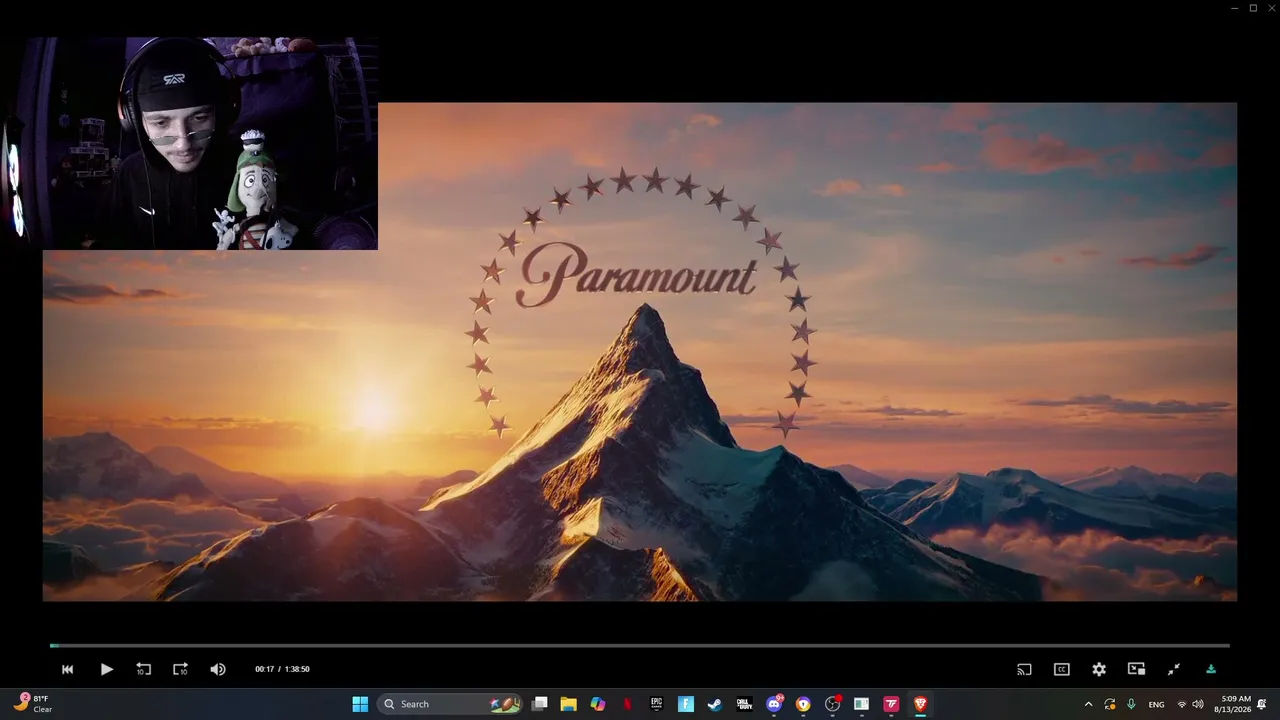The image size is (1280, 720).
Task: Open the Wi-Fi network settings
Action: (1182, 704)
